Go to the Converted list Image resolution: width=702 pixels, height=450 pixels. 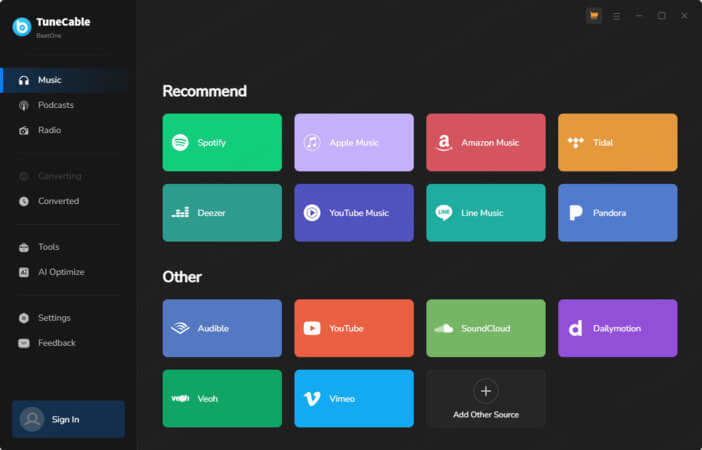coord(58,201)
